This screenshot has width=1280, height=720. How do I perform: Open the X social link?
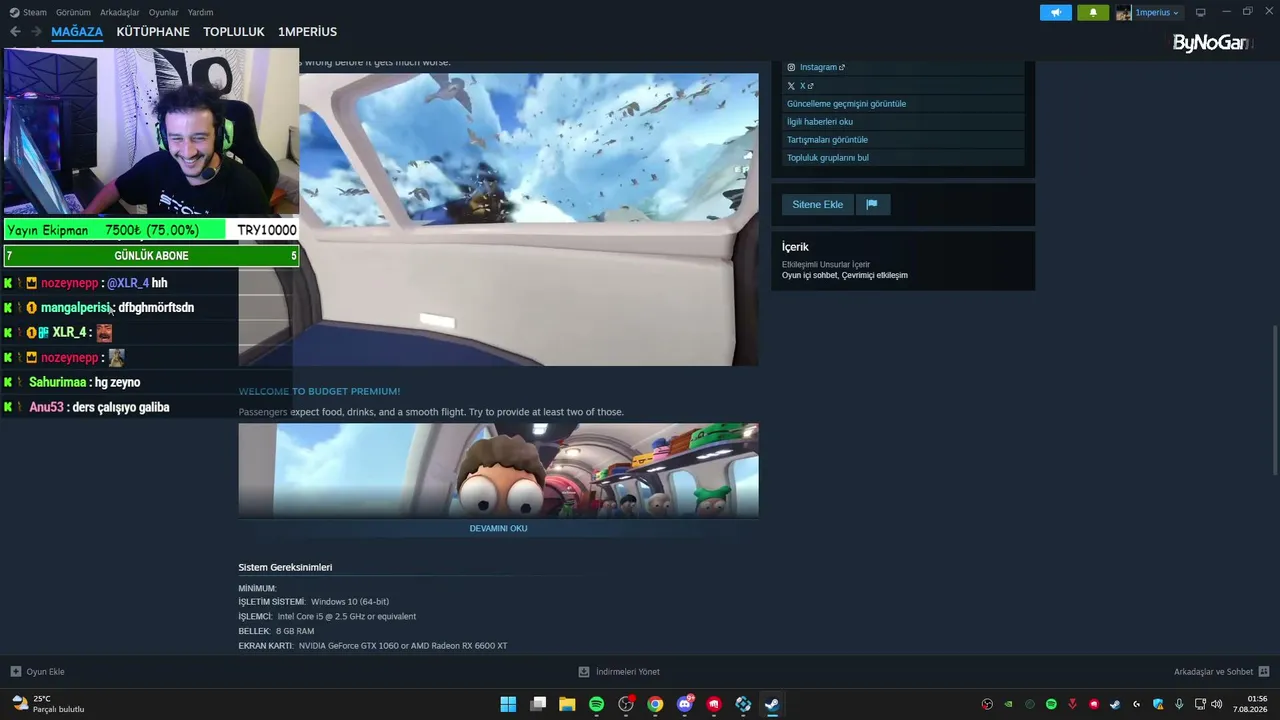[801, 86]
